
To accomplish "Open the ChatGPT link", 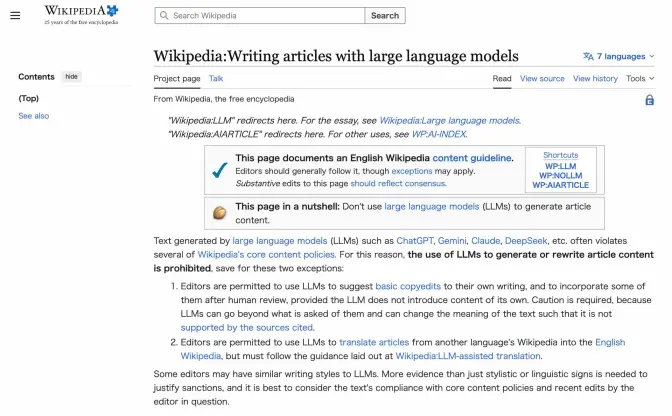I will [x=414, y=241].
